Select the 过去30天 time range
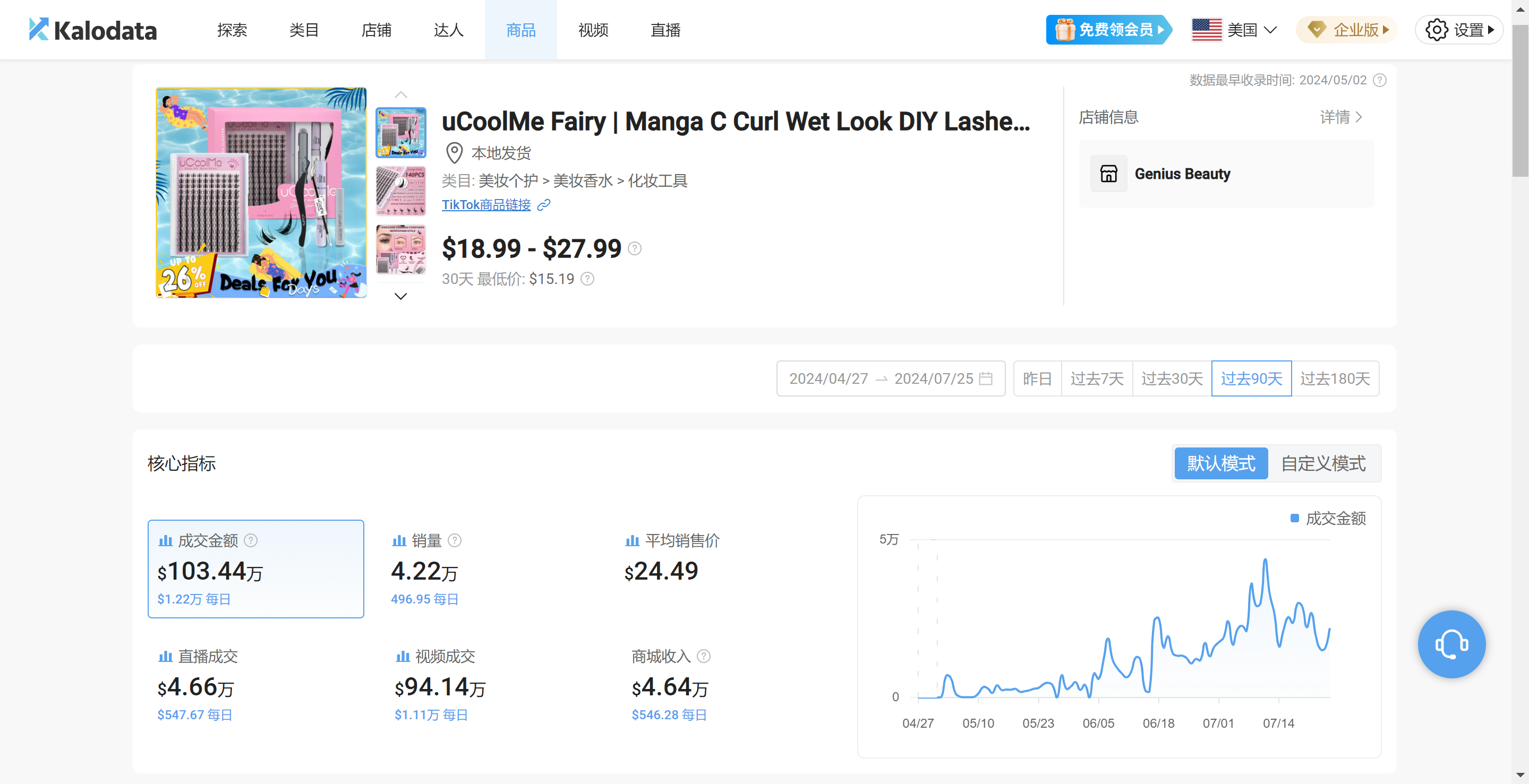Viewport: 1529px width, 784px height. click(x=1172, y=378)
